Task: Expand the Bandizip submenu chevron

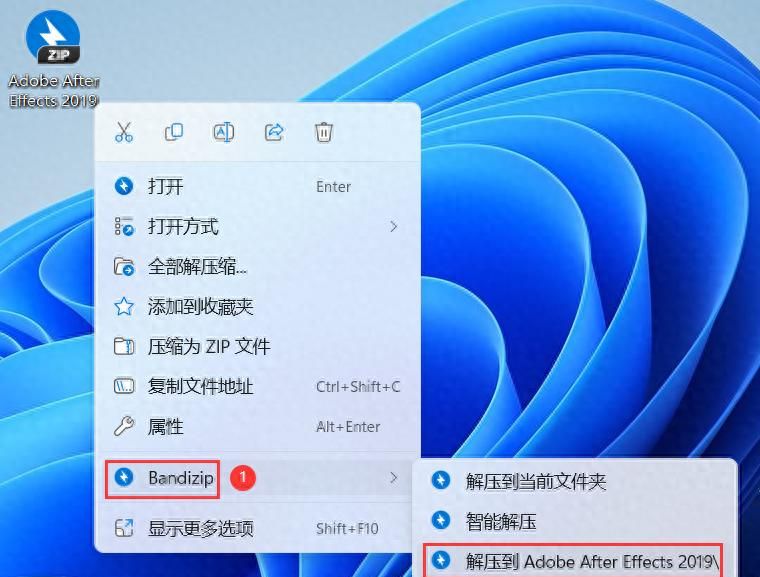Action: coord(394,478)
